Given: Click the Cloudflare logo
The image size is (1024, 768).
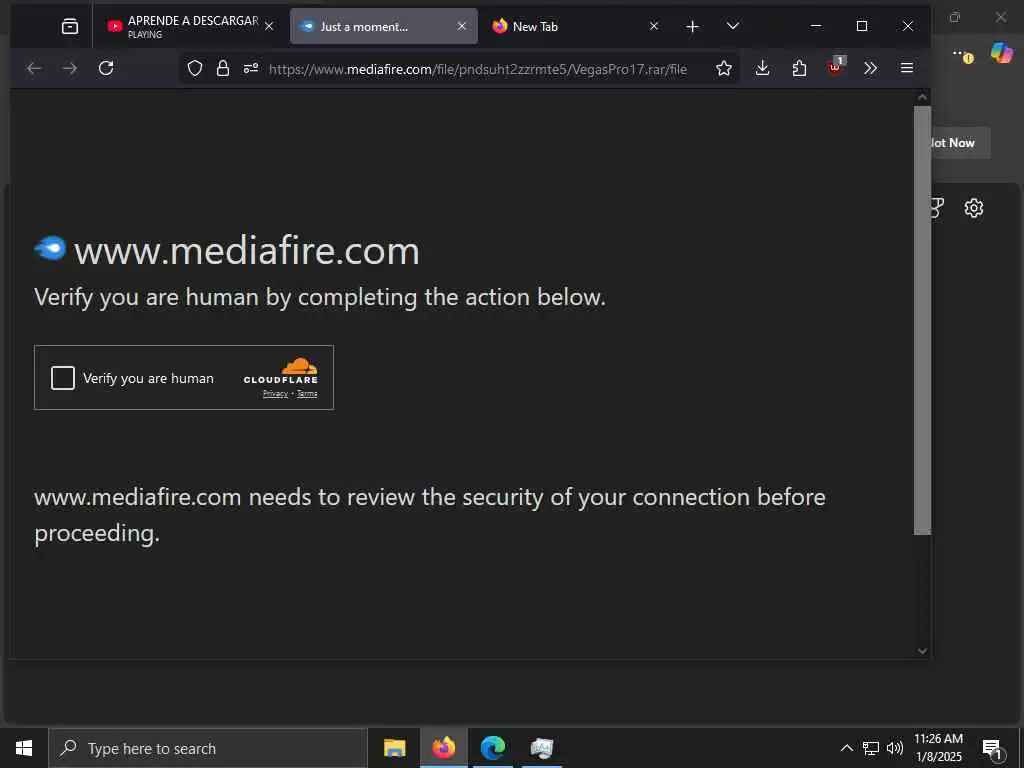Looking at the screenshot, I should 281,370.
